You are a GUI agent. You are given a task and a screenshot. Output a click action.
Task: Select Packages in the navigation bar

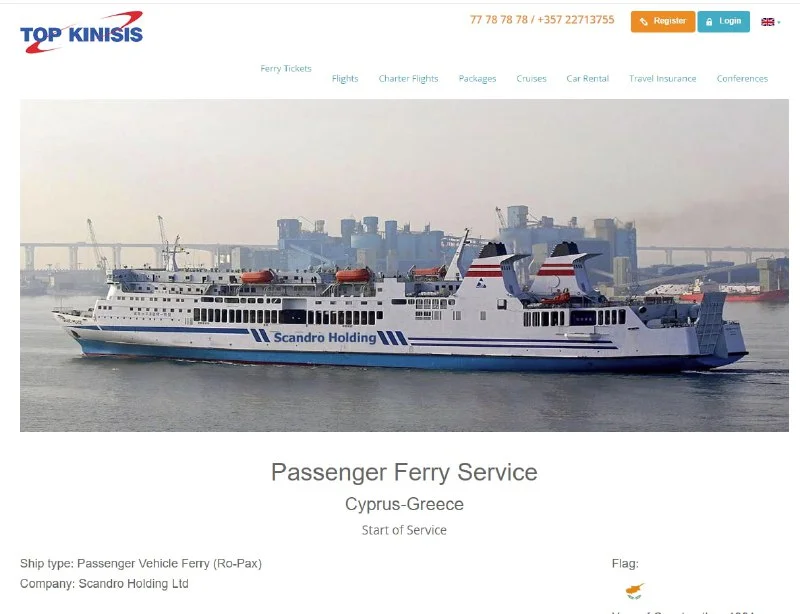click(x=477, y=79)
